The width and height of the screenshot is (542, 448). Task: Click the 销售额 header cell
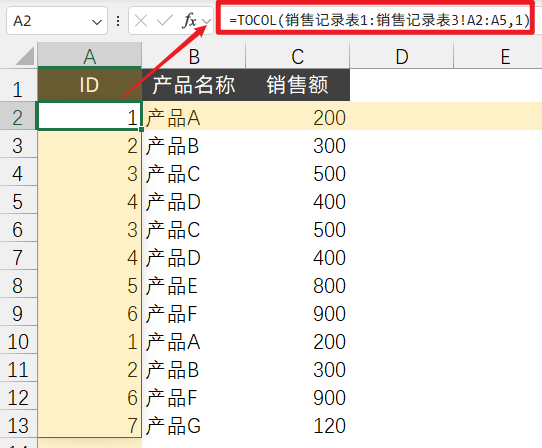tap(298, 85)
